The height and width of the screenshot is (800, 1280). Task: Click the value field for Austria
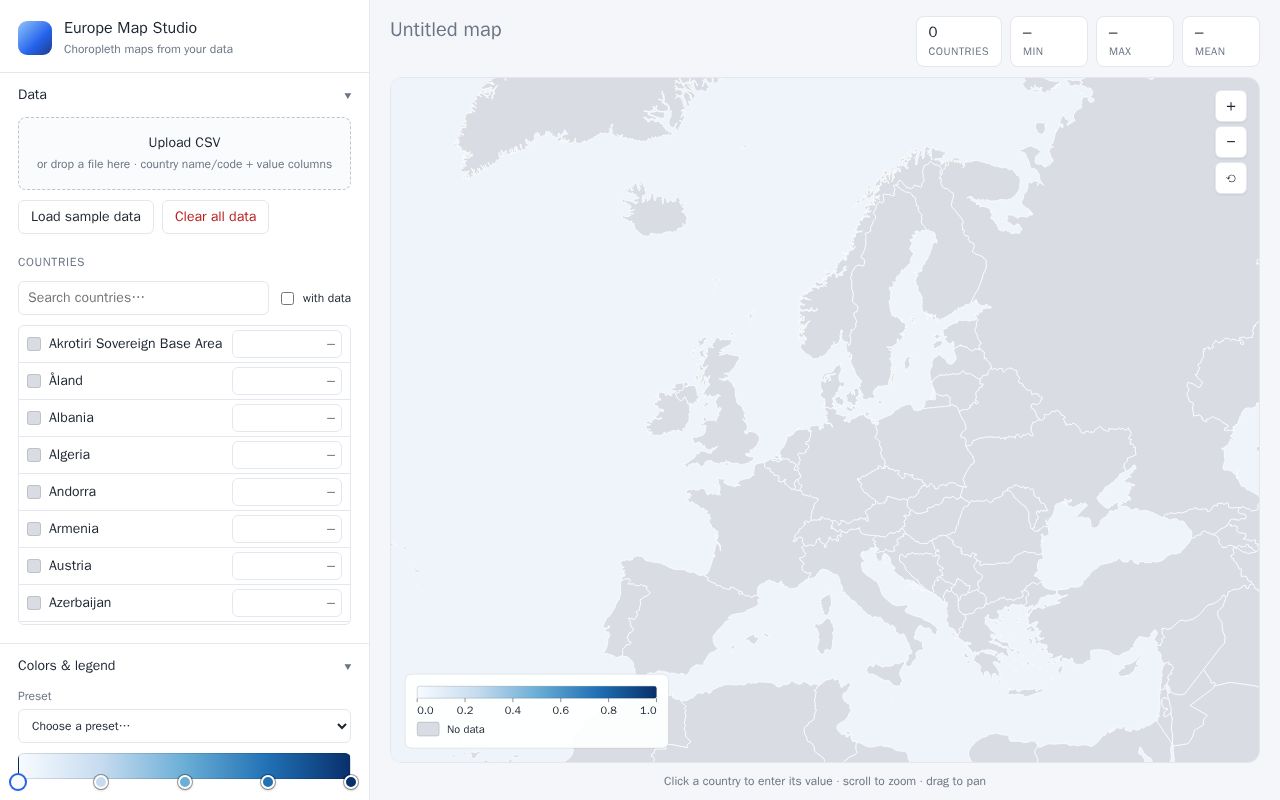coord(287,566)
